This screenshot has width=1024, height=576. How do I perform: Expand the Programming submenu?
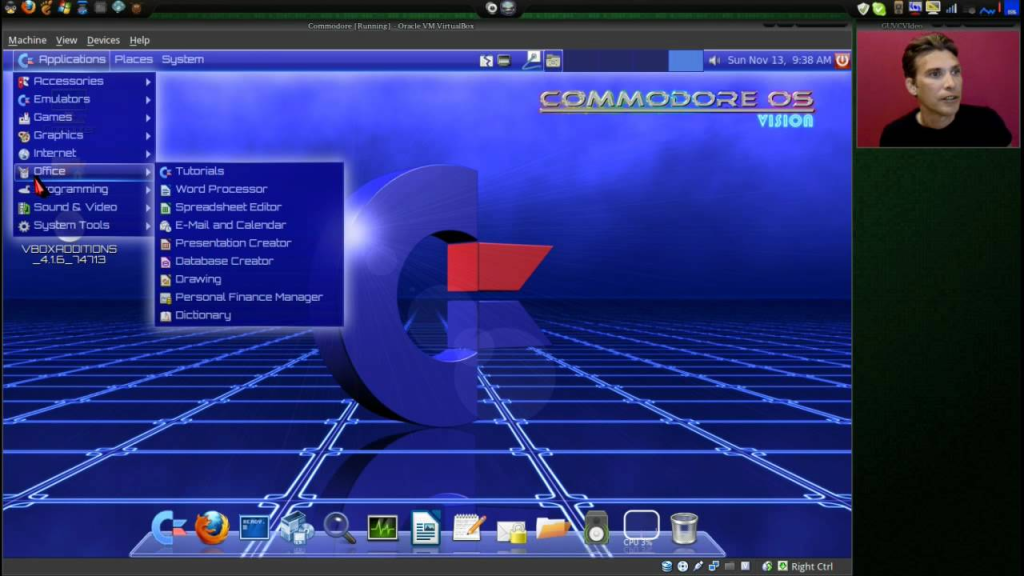pyautogui.click(x=84, y=189)
